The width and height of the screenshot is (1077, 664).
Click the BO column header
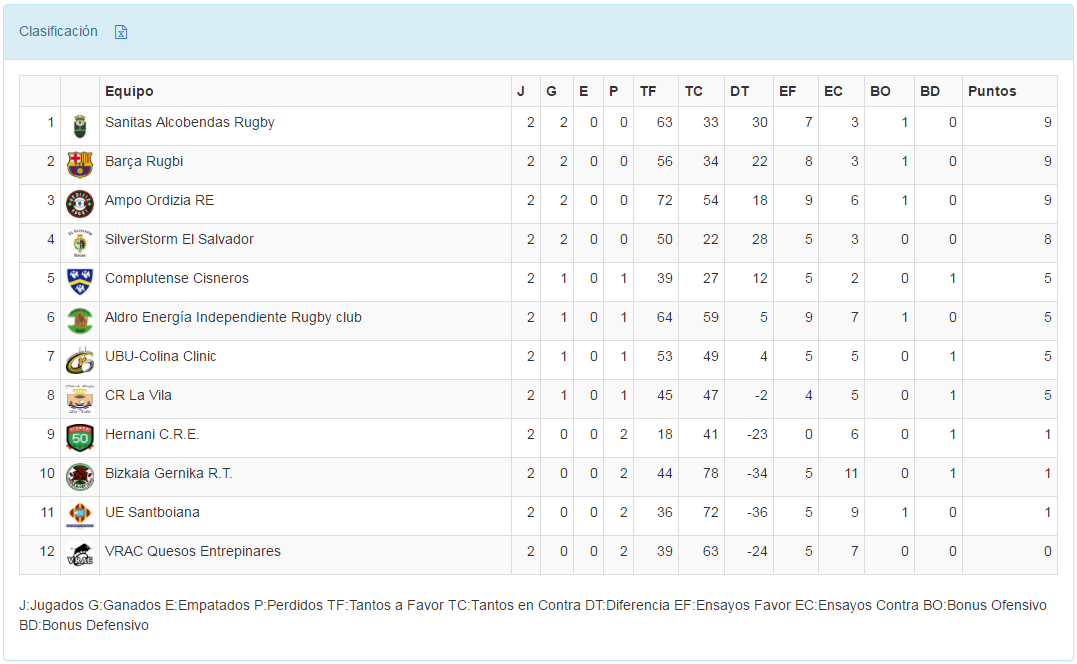pos(880,91)
